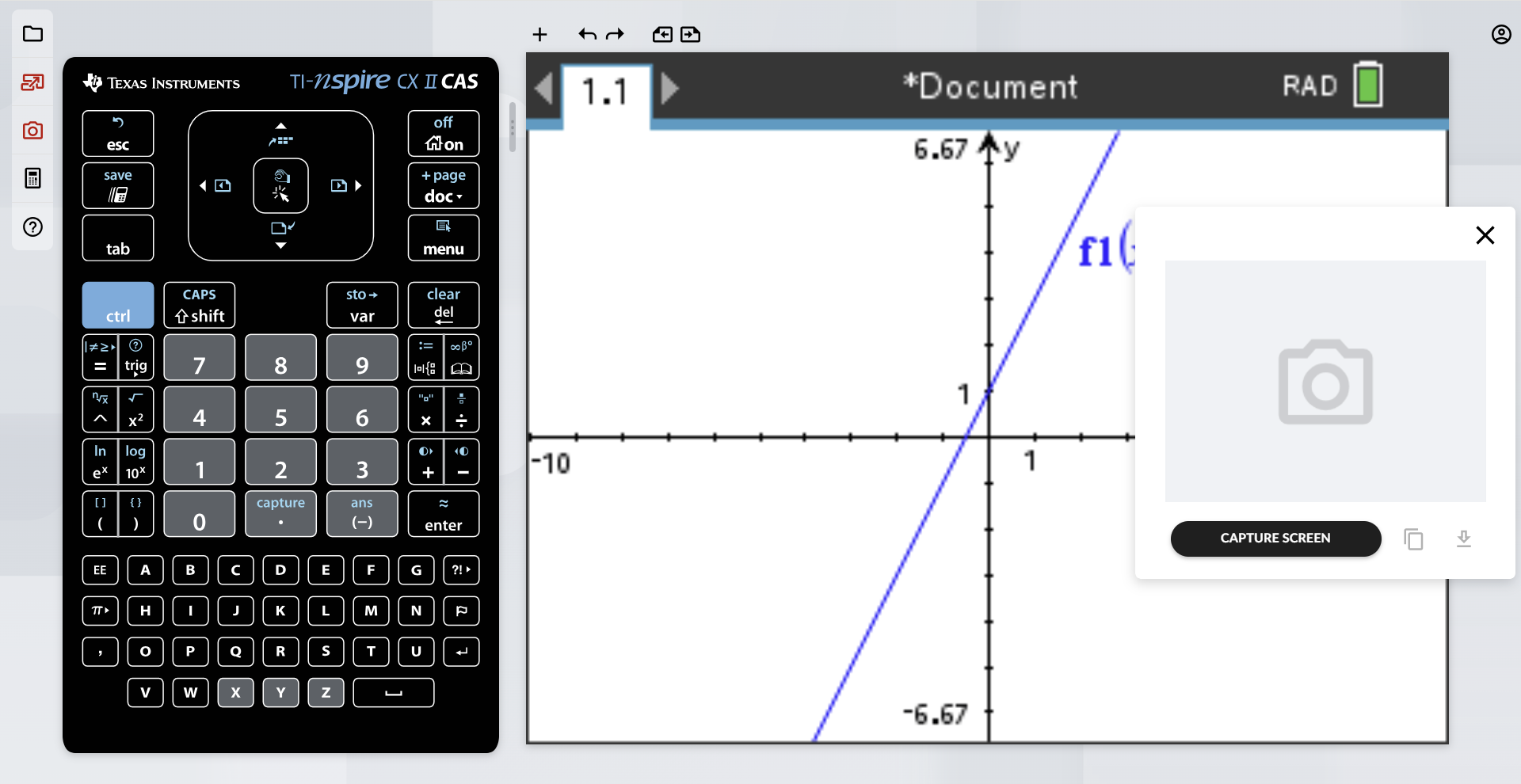Click the enter key
Image resolution: width=1521 pixels, height=784 pixels.
pos(444,514)
